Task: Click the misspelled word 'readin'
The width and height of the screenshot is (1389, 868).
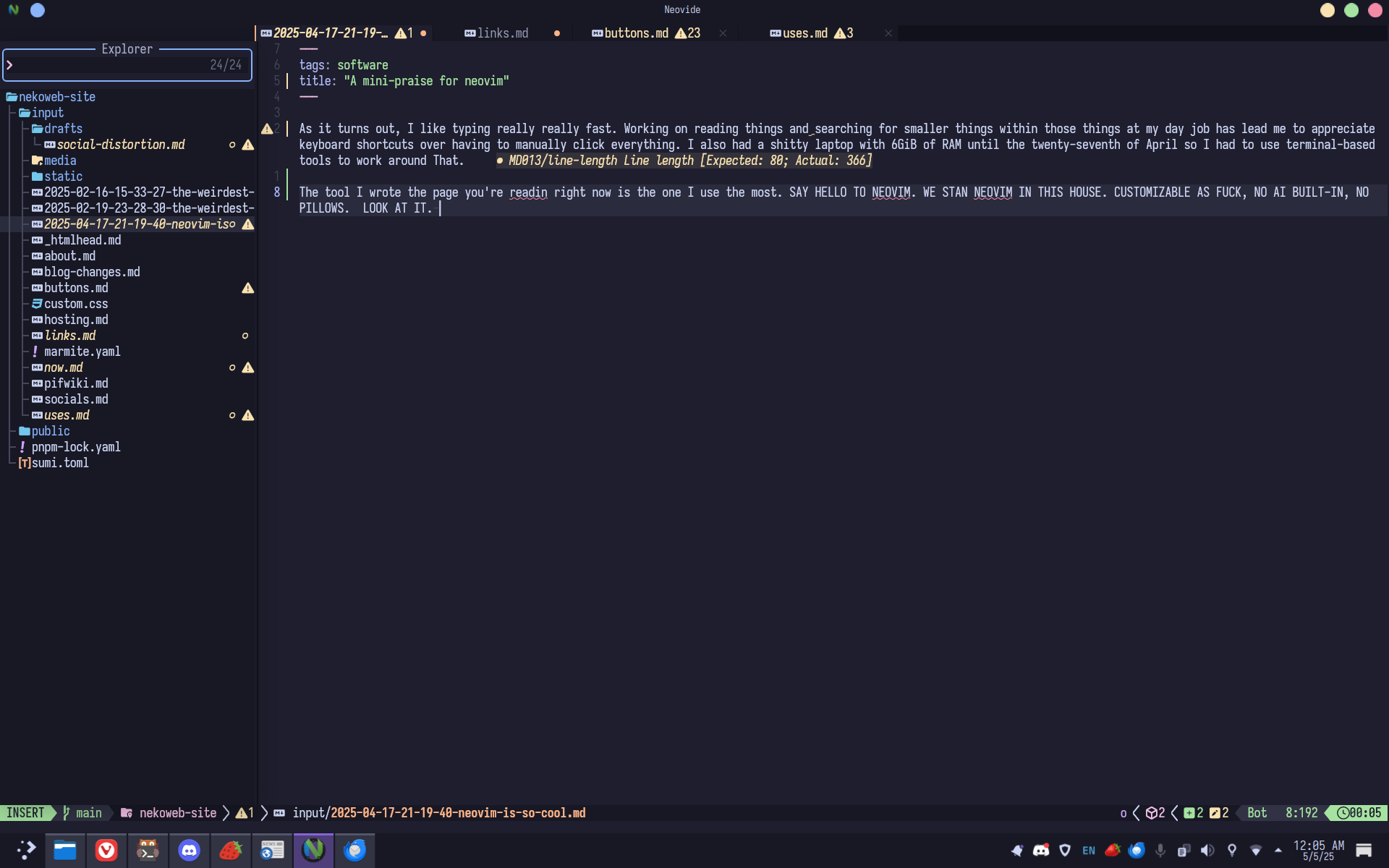Action: [528, 192]
